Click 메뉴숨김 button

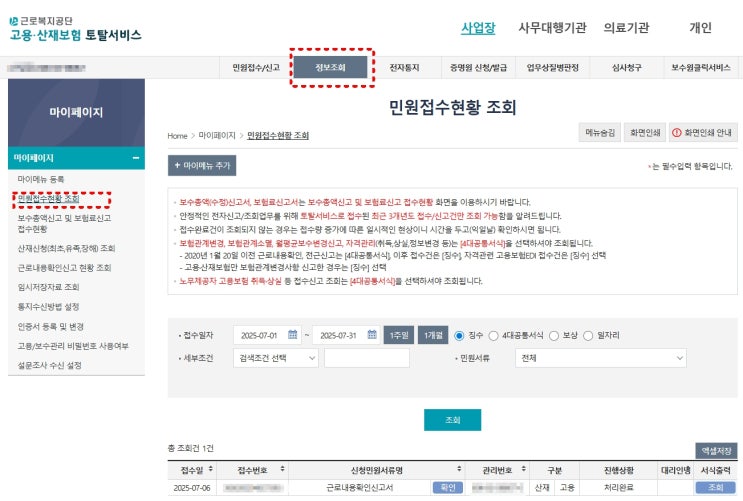599,132
